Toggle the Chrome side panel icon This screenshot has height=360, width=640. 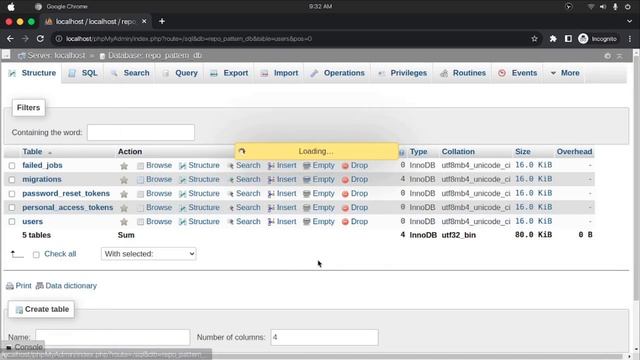tap(568, 39)
